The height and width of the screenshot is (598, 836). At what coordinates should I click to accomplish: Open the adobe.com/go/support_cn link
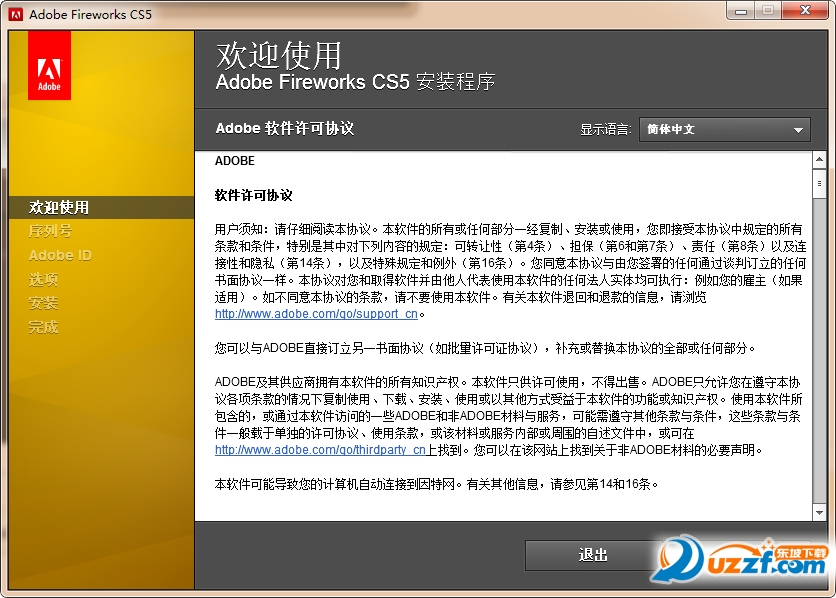[x=316, y=314]
